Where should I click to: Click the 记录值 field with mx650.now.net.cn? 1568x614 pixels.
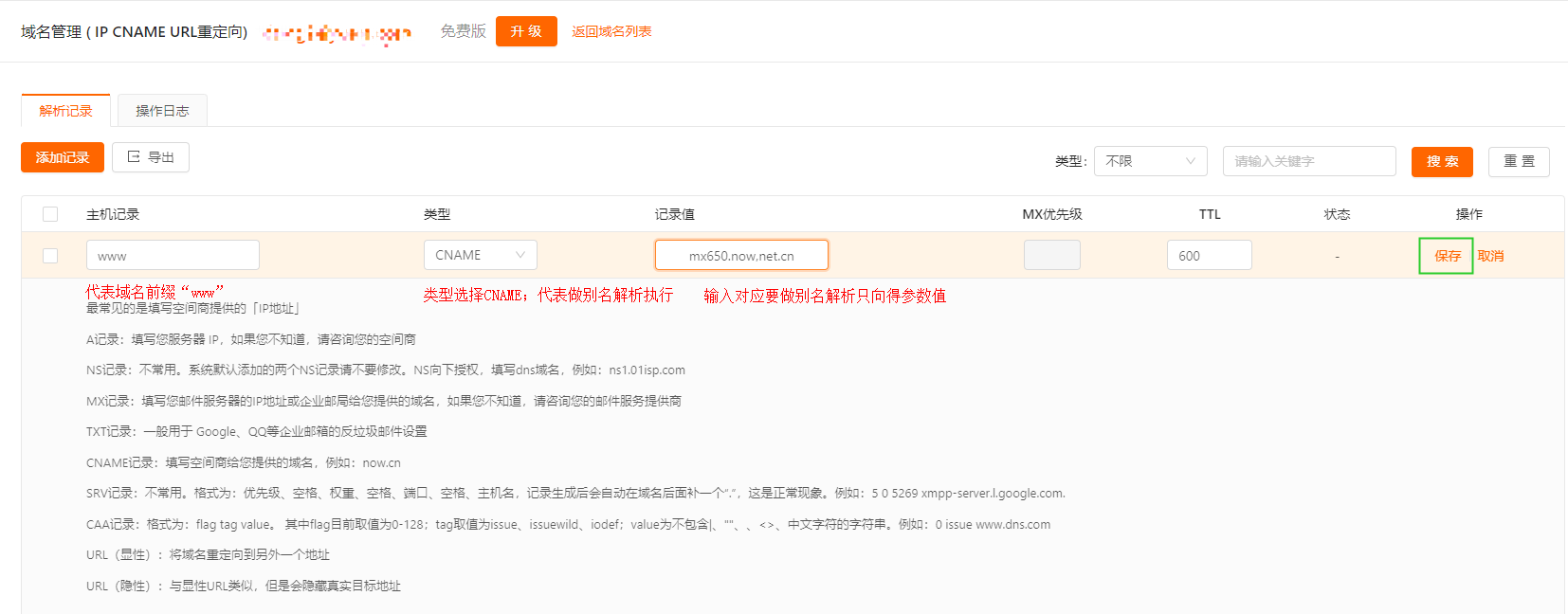click(x=741, y=255)
